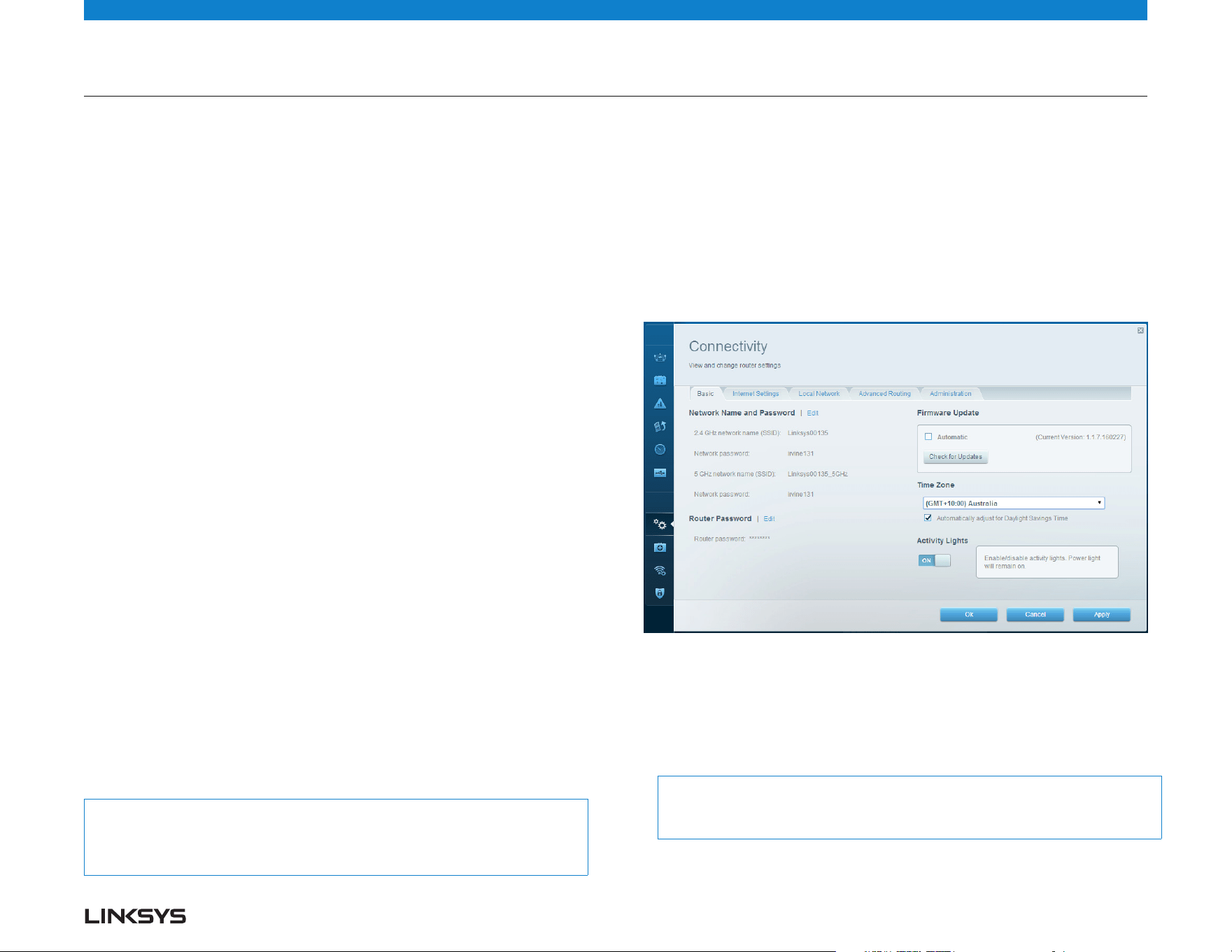Open Parental Controls warning-sign icon

[660, 404]
